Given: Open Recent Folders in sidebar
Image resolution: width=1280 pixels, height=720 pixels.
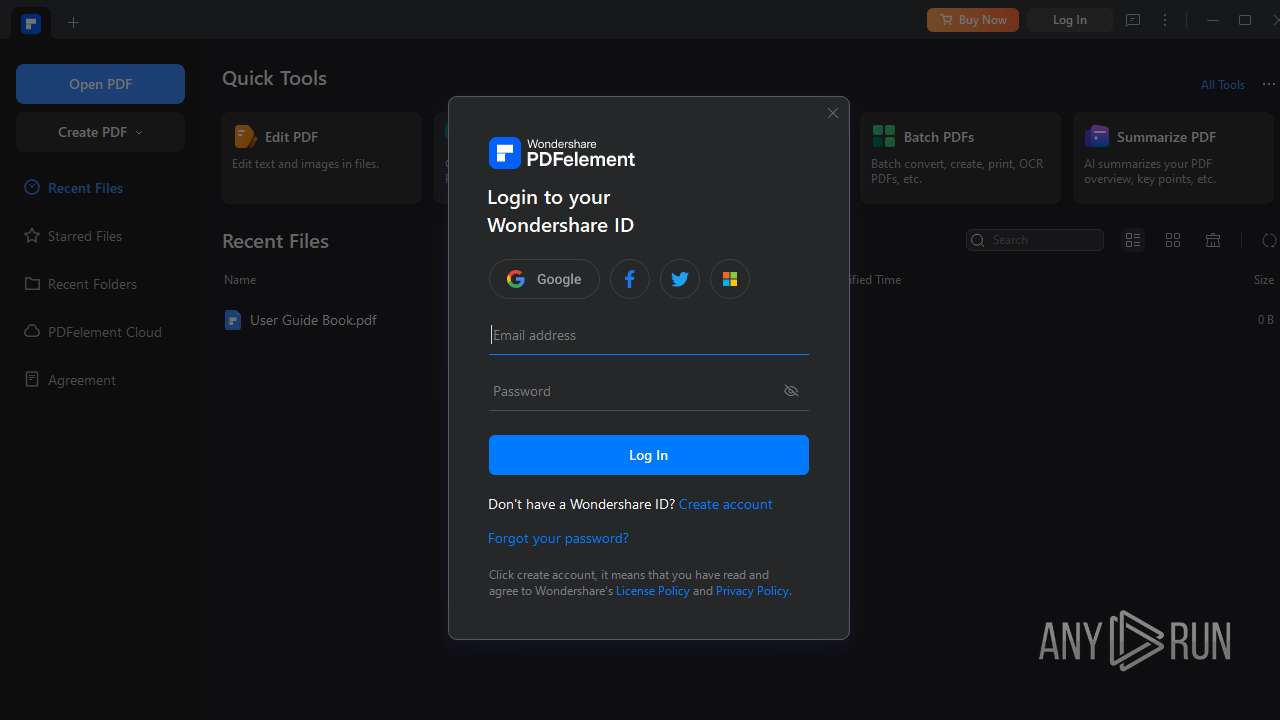Looking at the screenshot, I should 80,284.
